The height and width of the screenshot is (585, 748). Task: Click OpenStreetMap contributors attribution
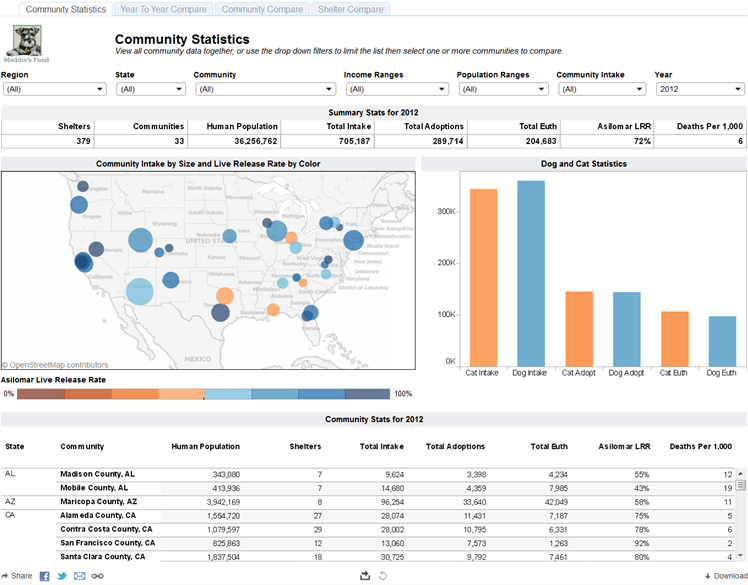click(55, 365)
